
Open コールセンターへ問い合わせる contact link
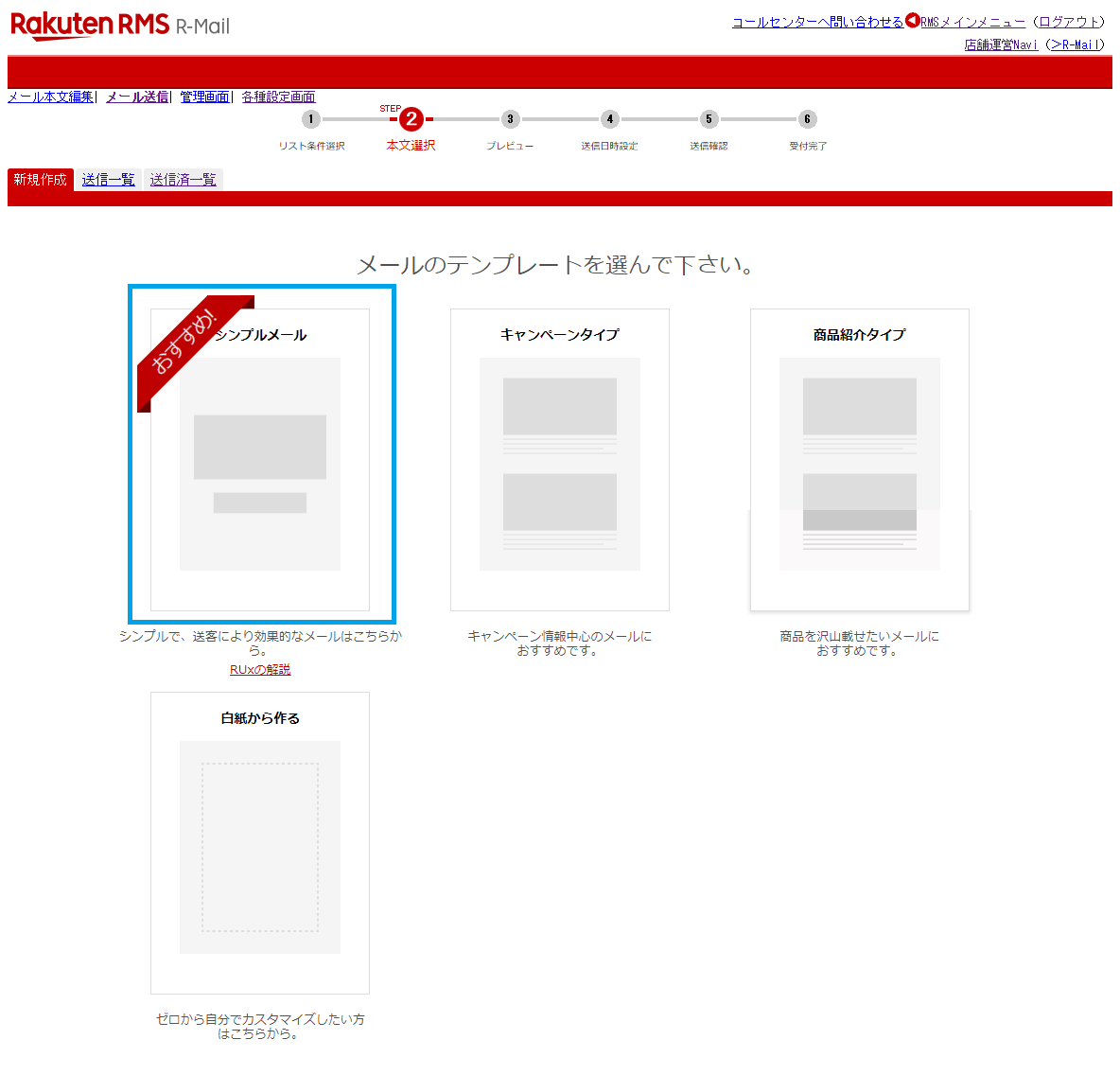click(x=817, y=22)
